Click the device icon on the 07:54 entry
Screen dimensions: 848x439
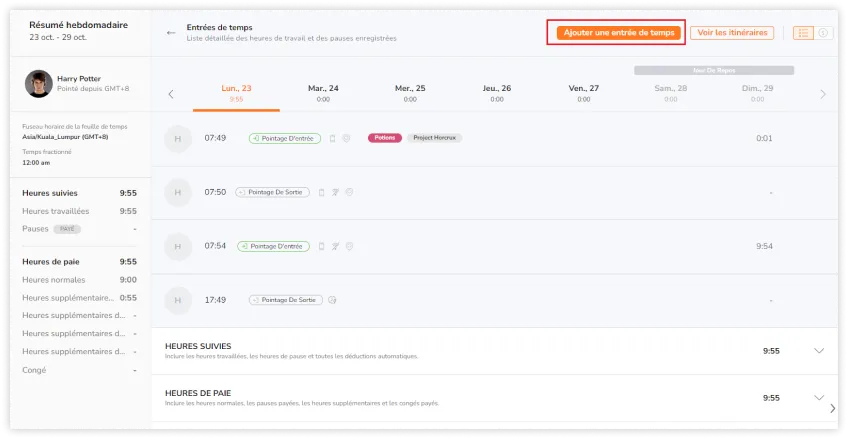tap(322, 246)
